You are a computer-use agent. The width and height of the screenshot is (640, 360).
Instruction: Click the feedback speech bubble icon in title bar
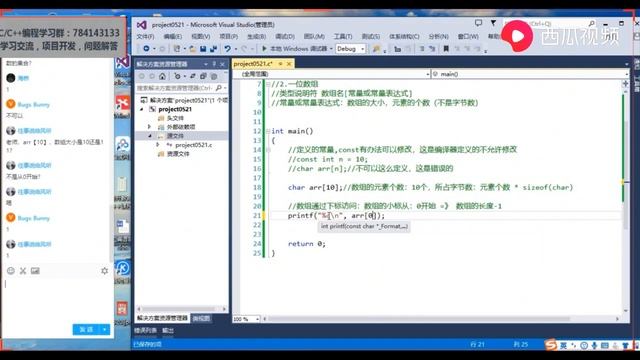pos(478,23)
